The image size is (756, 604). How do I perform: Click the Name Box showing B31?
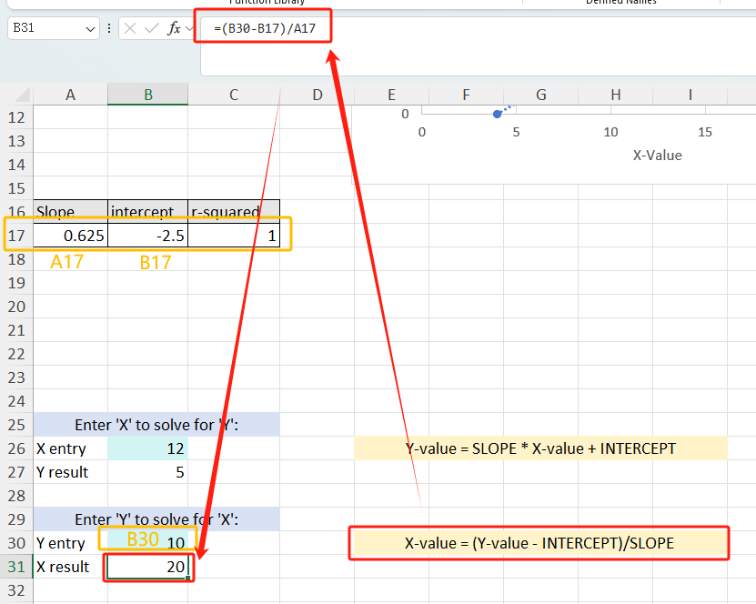[53, 28]
